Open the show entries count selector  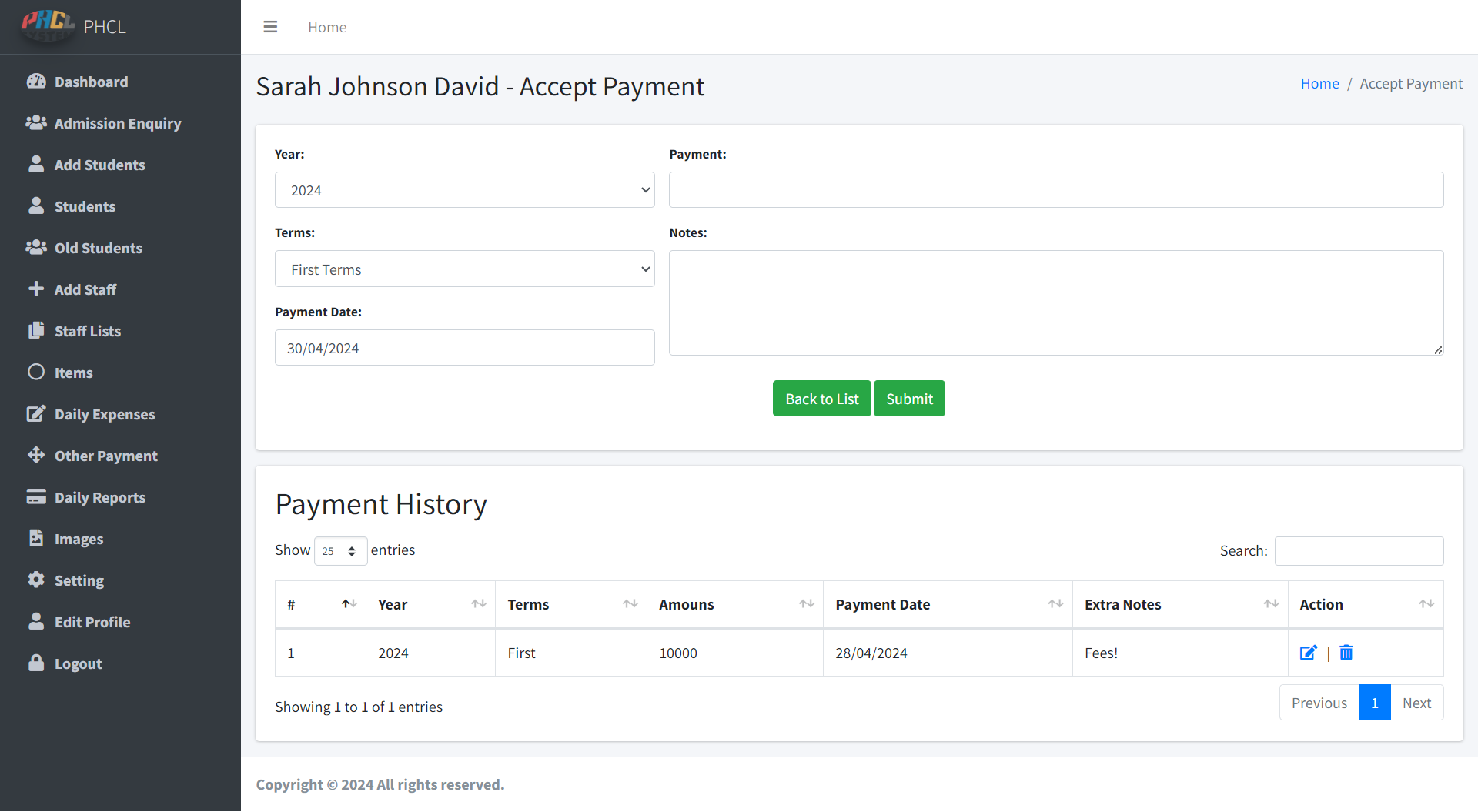pos(340,551)
